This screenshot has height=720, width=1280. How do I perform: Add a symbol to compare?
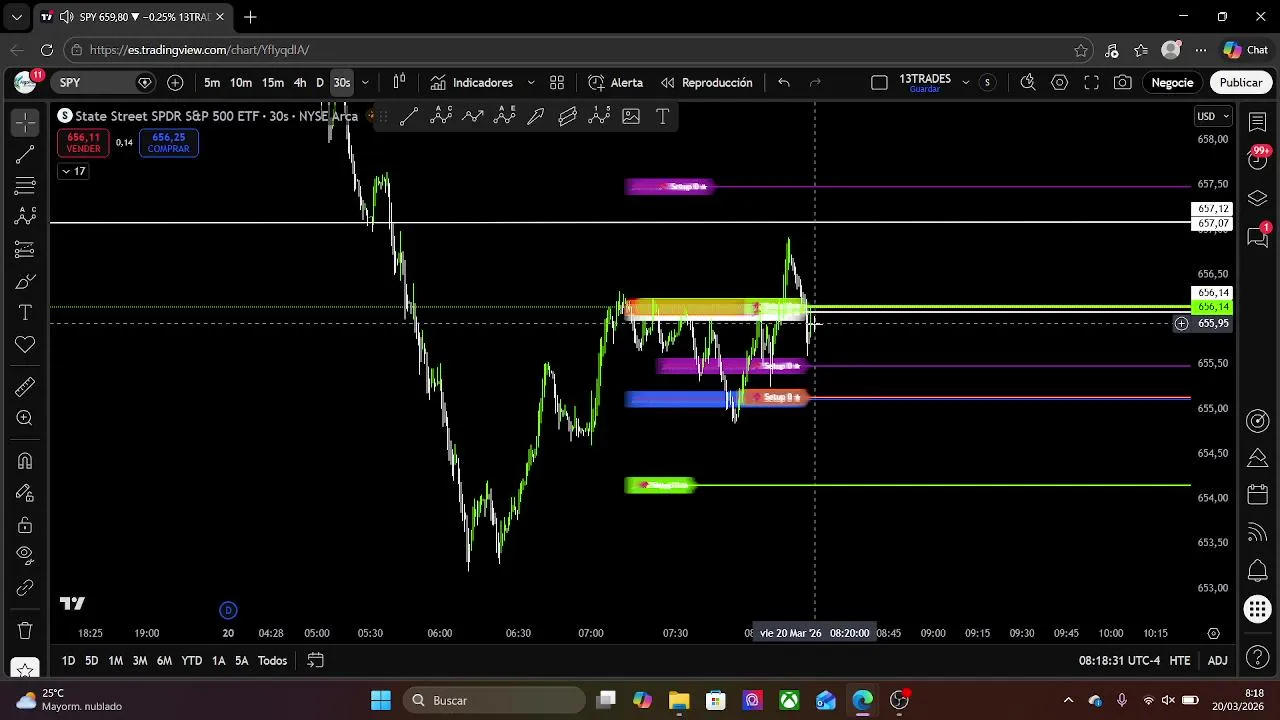tap(175, 83)
